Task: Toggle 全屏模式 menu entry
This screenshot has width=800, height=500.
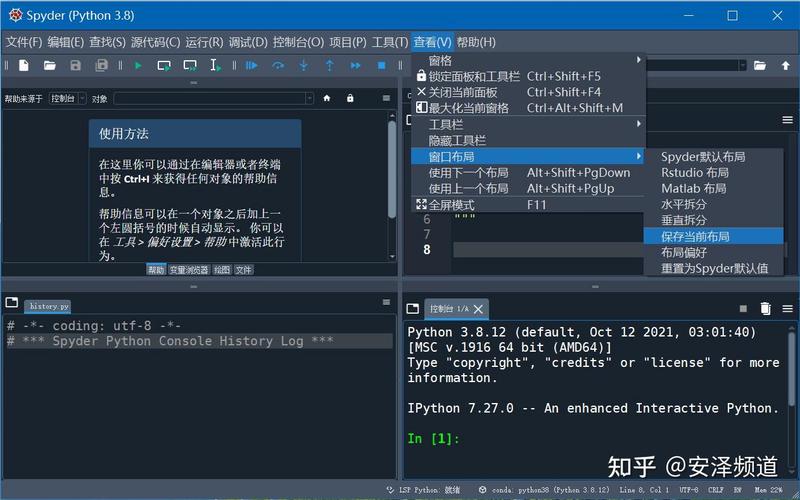Action: click(x=529, y=205)
